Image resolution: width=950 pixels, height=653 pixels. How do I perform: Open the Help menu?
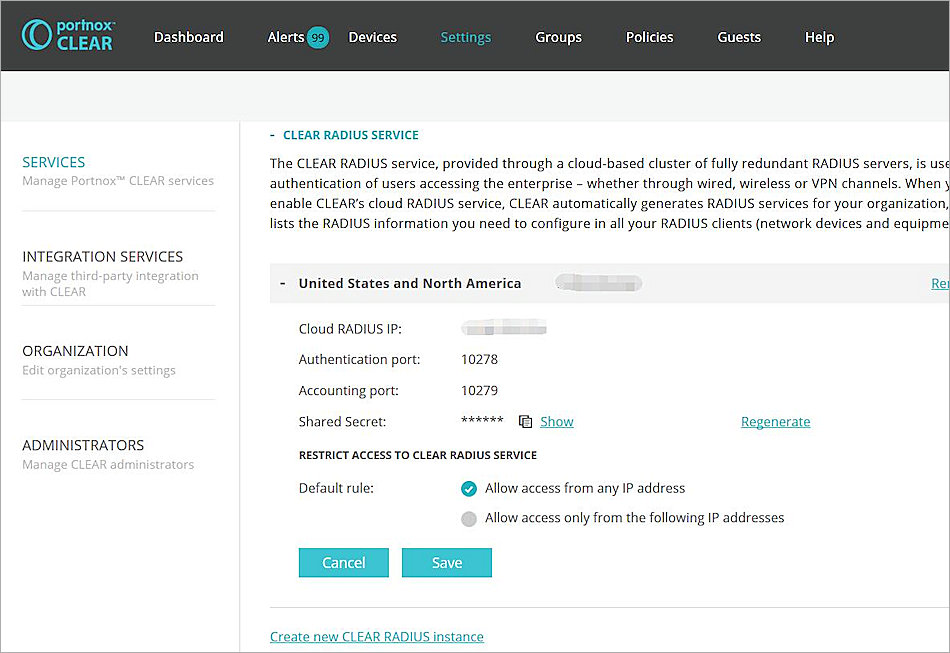(819, 36)
